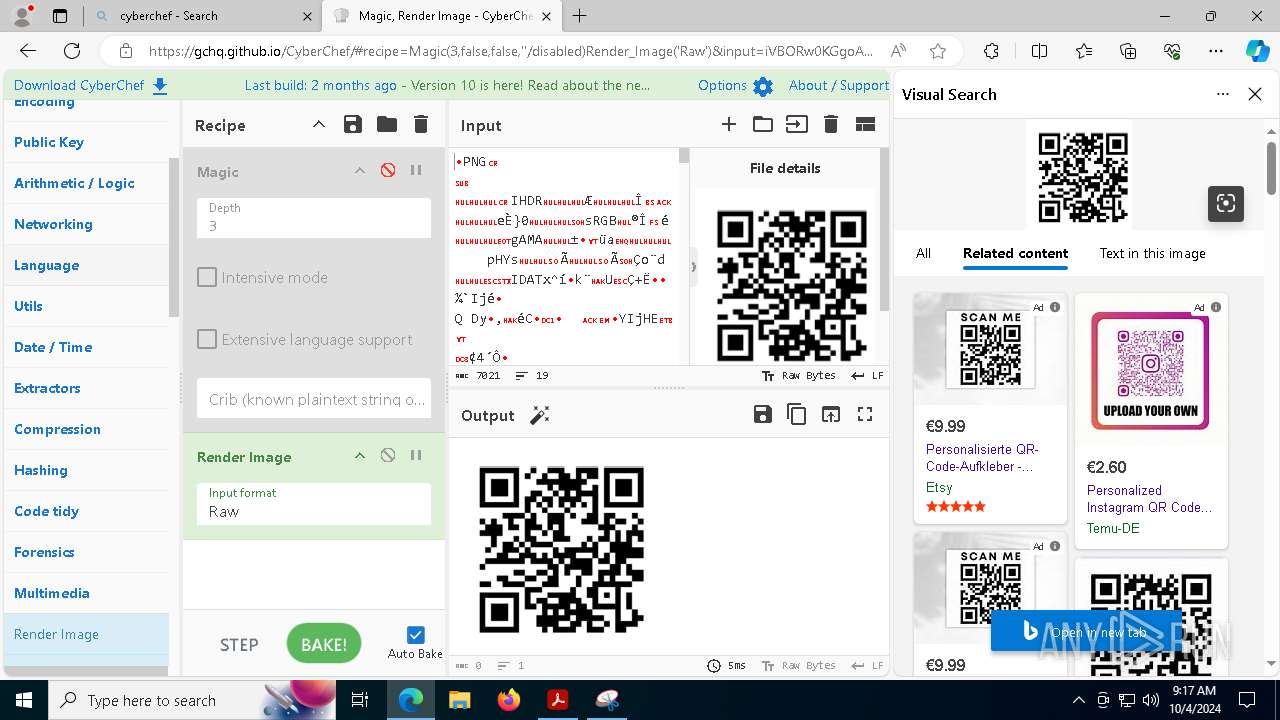Set a breakpoint on the Magic operation
1280x720 pixels.
pos(416,171)
